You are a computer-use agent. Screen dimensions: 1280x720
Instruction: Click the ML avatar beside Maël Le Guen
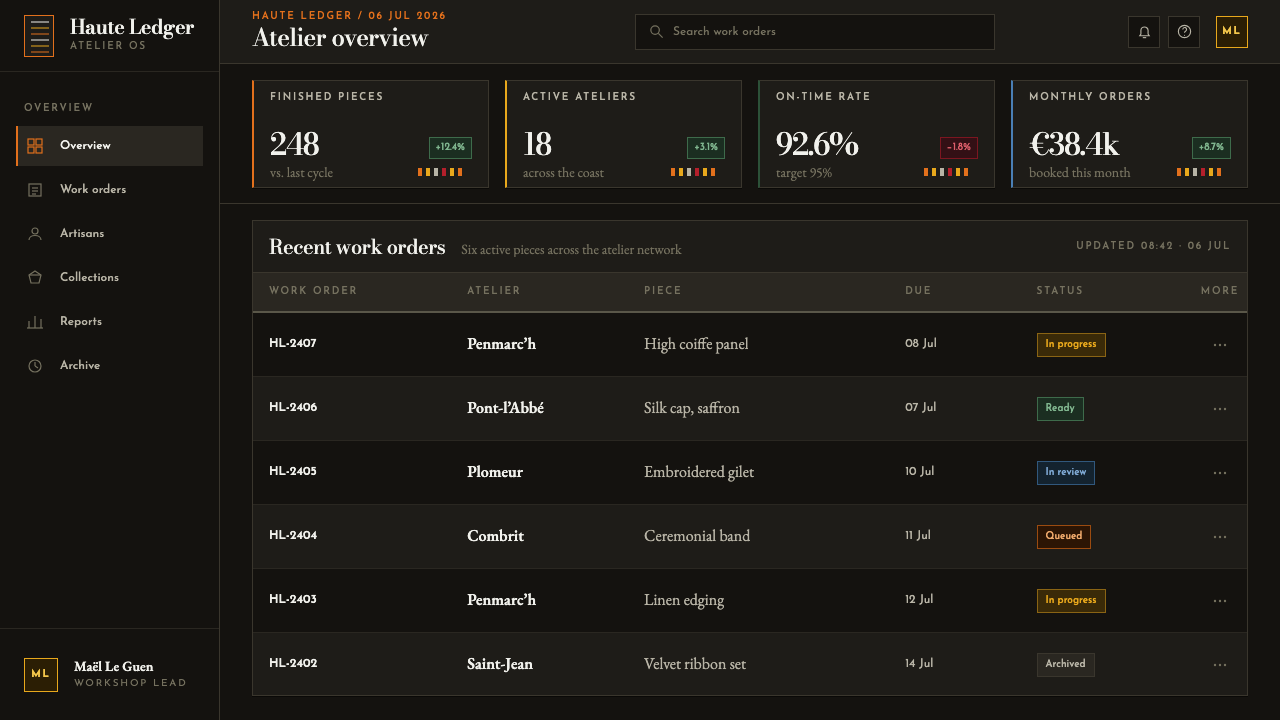tap(41, 675)
